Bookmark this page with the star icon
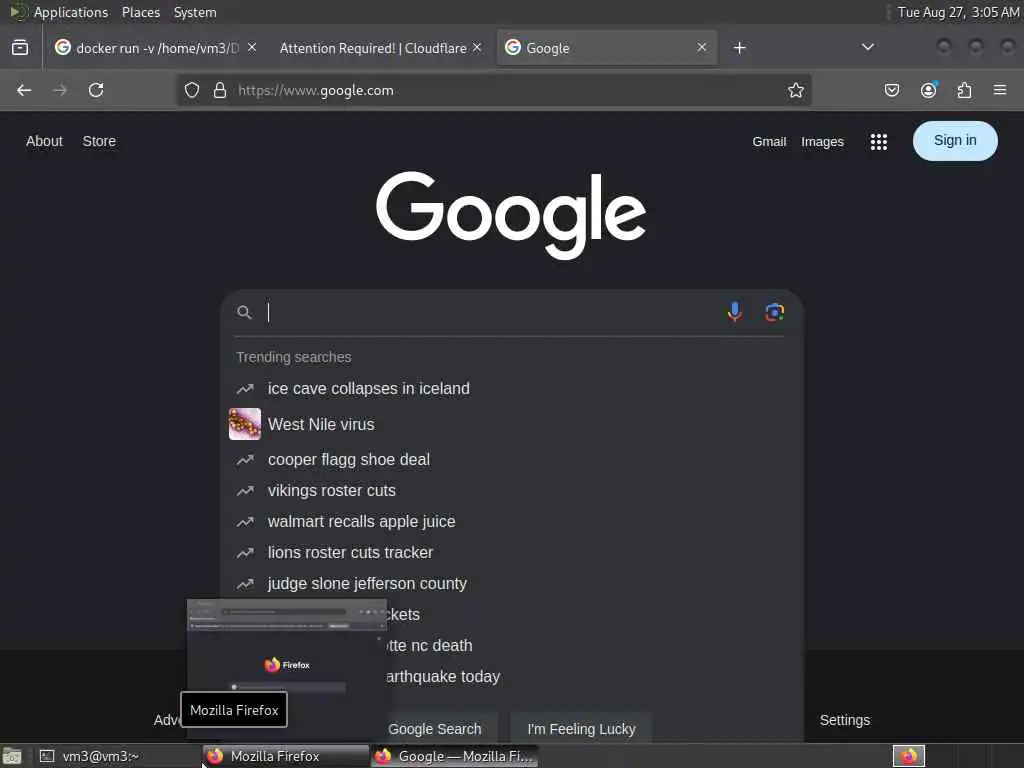This screenshot has width=1024, height=768. 795,90
